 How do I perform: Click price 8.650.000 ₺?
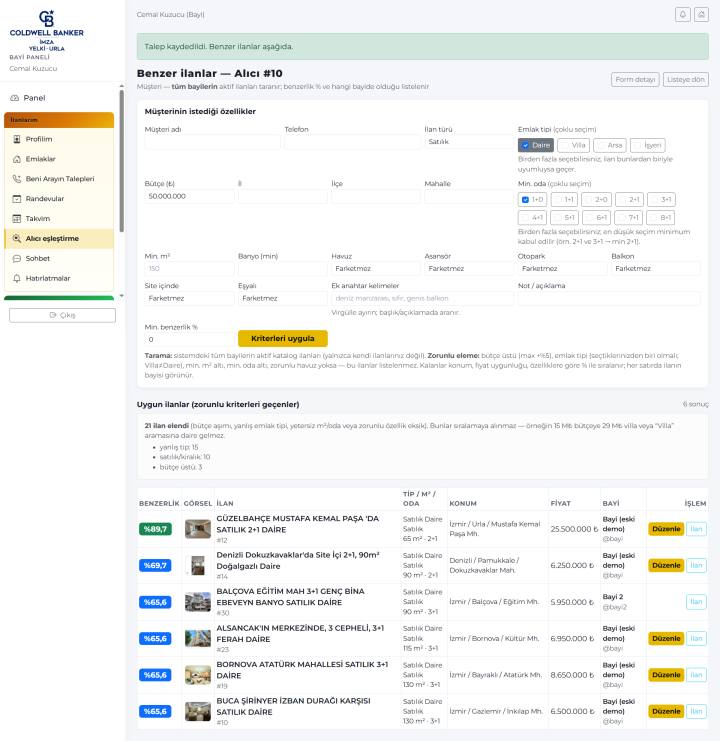point(572,675)
